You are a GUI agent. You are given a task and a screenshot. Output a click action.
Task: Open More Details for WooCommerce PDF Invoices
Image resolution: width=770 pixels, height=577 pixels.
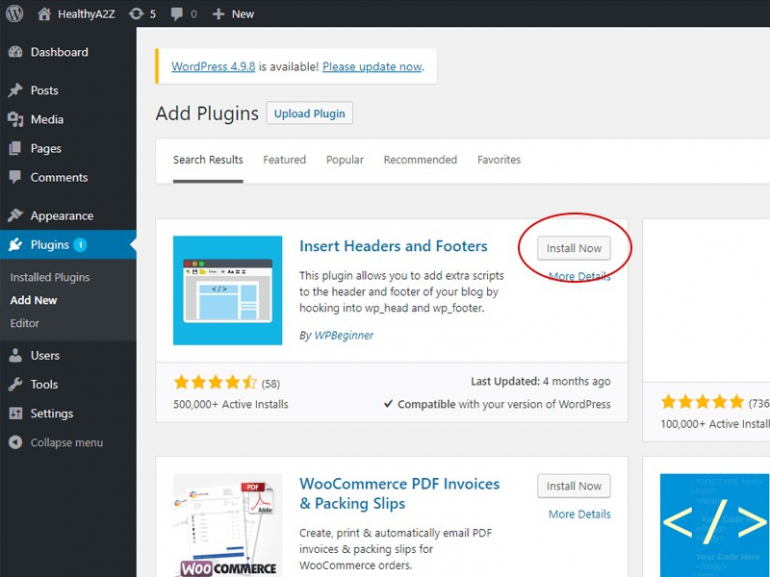coord(579,514)
